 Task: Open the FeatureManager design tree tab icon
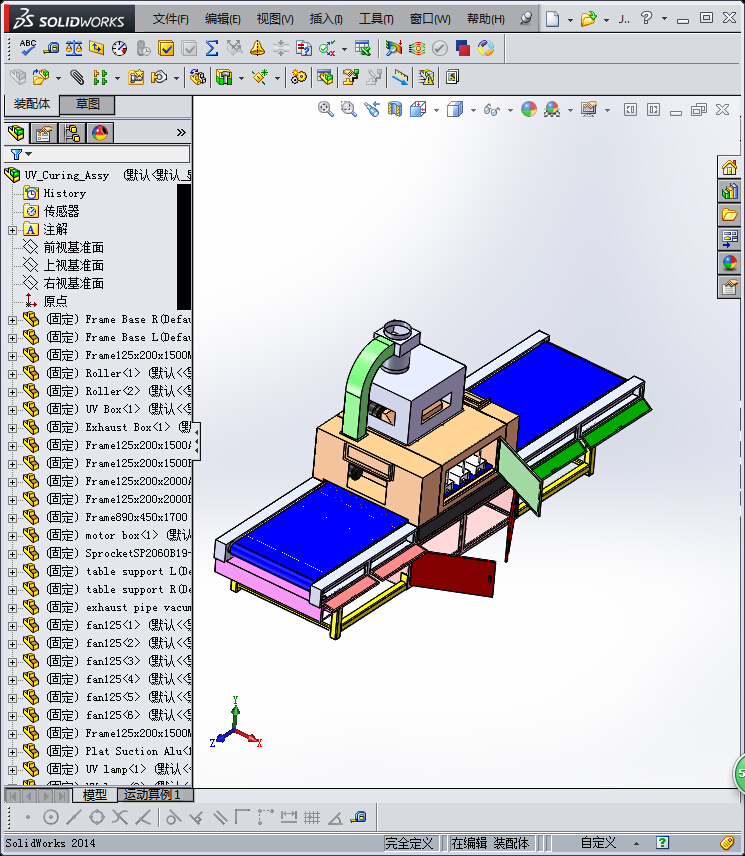point(16,133)
